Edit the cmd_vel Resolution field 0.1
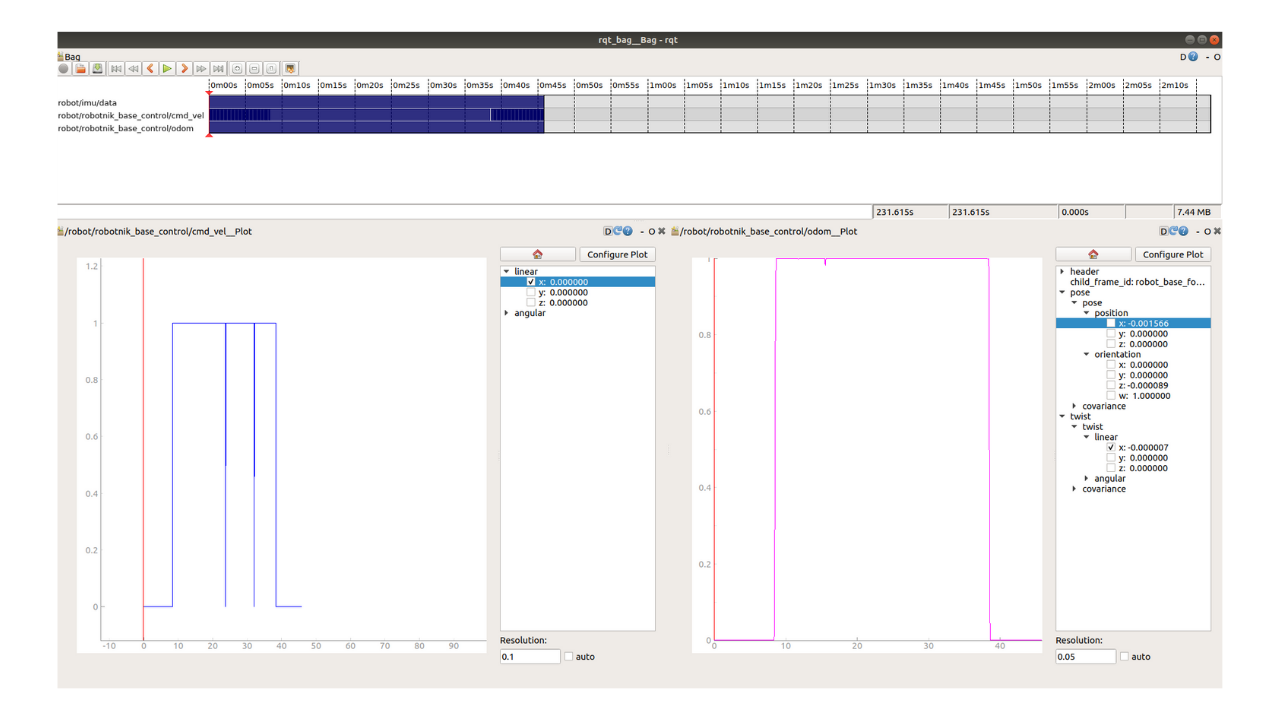The height and width of the screenshot is (720, 1280). pos(530,657)
